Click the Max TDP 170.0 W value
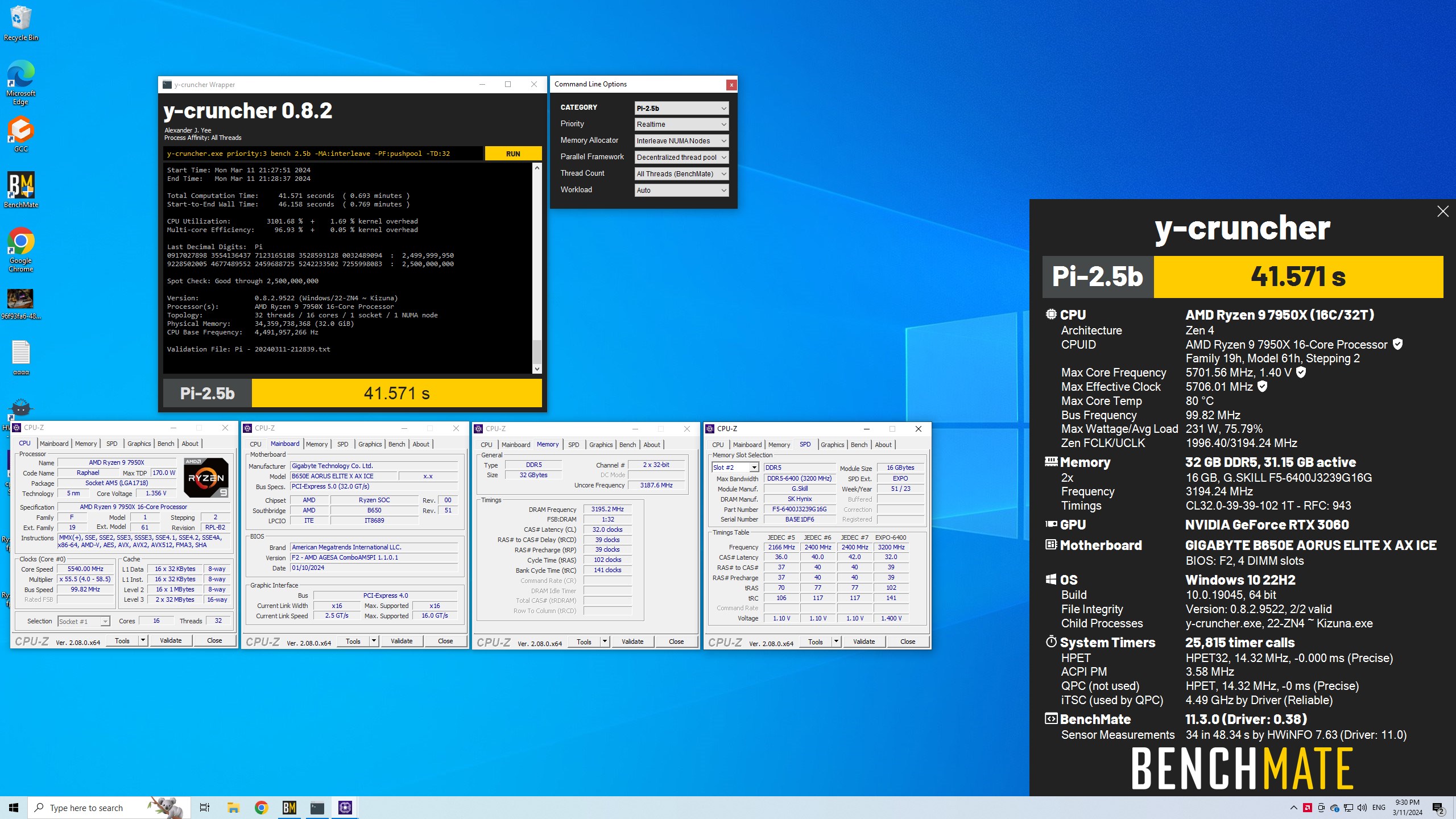The height and width of the screenshot is (819, 1456). tap(164, 473)
